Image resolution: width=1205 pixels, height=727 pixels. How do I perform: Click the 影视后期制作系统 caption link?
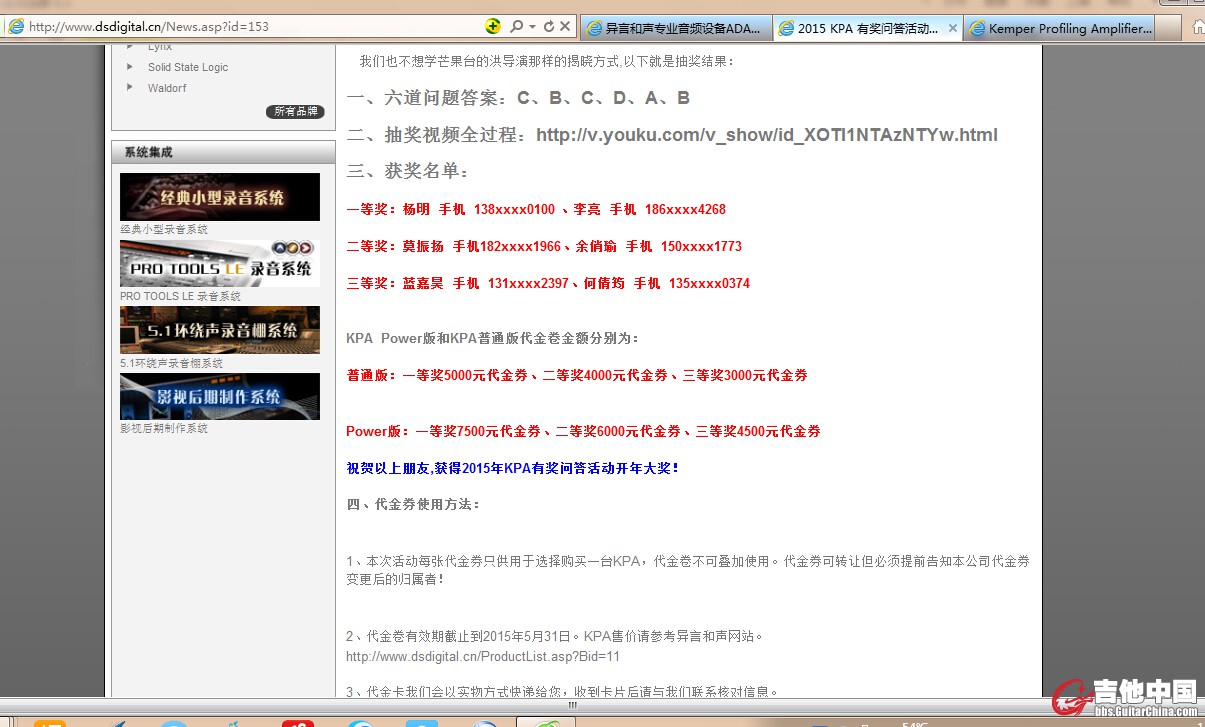(x=164, y=428)
